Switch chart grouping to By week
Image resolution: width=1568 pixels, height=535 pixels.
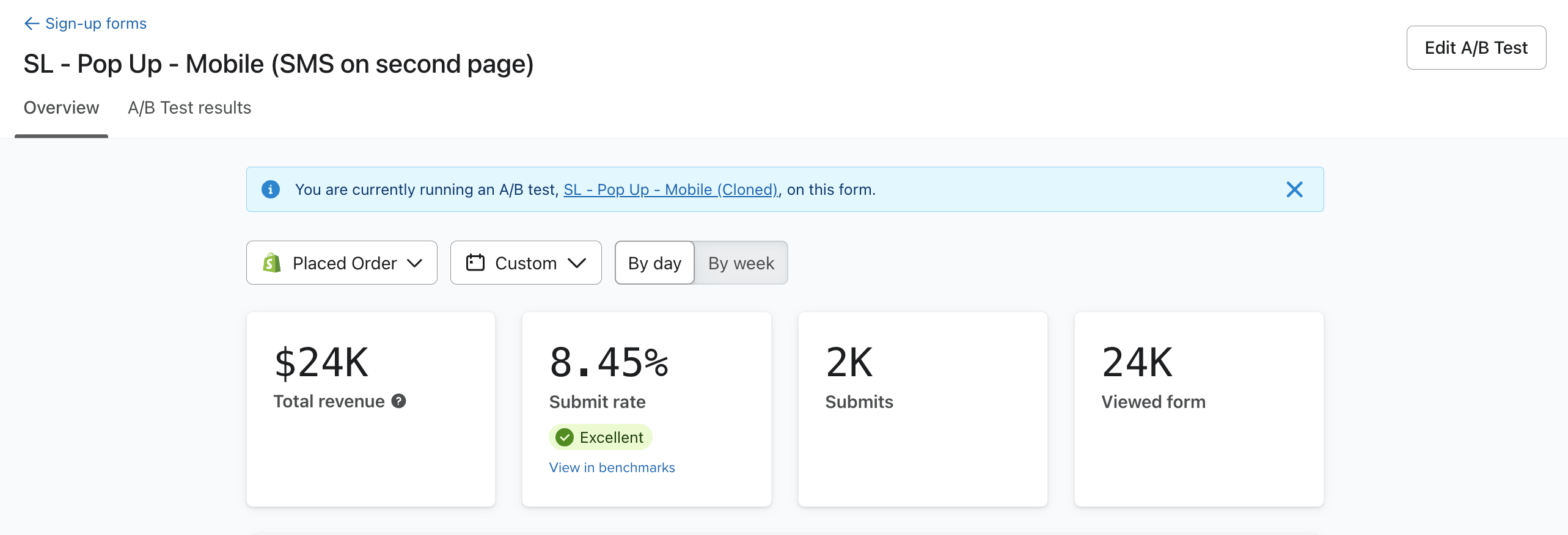(x=741, y=263)
